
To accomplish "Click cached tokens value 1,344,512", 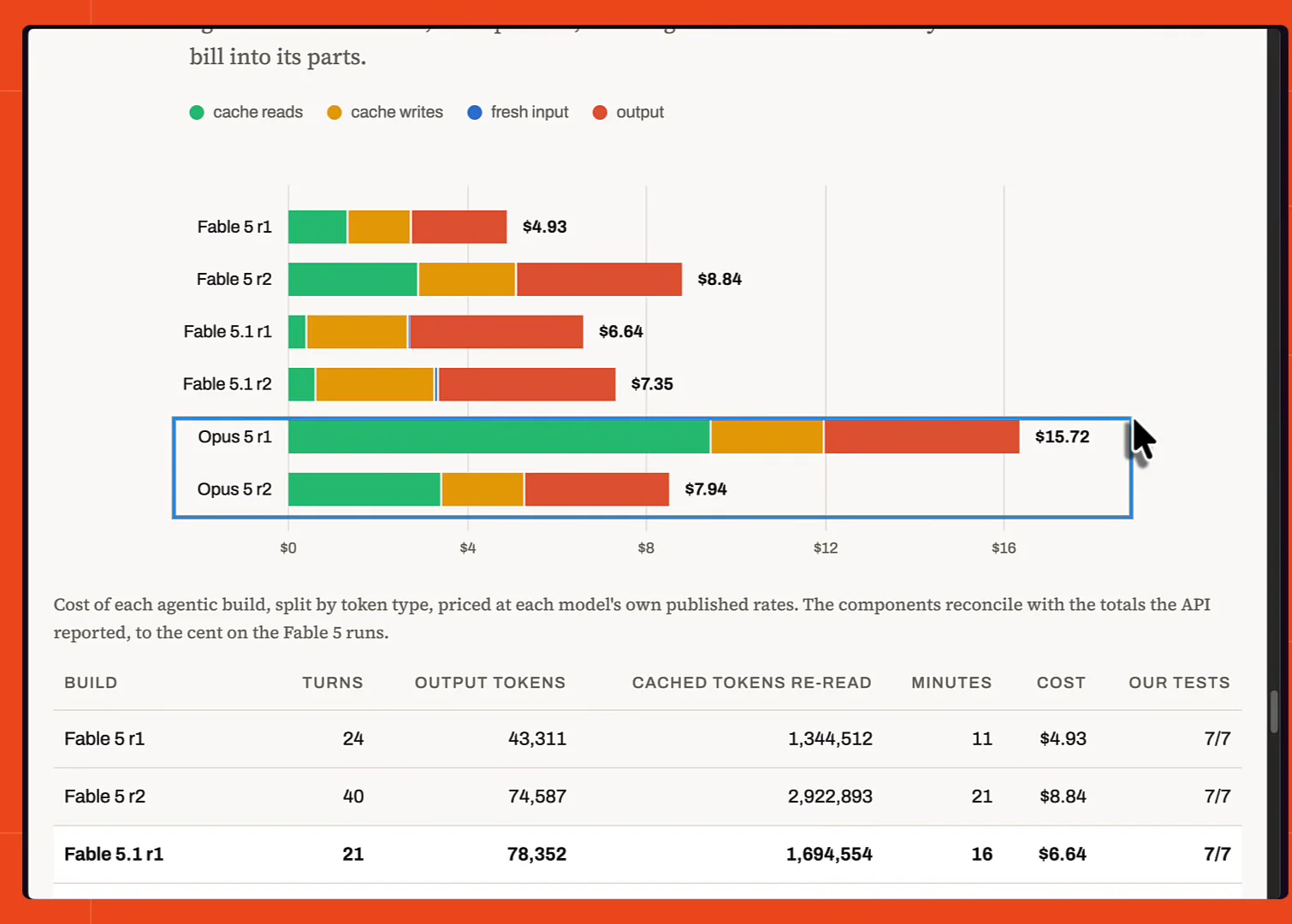I will (830, 738).
